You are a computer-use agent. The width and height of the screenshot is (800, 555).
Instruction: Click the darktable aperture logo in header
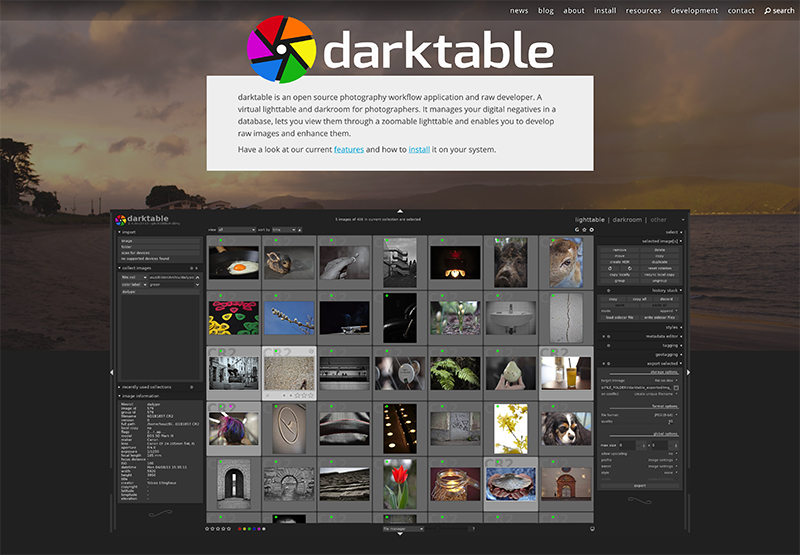(x=282, y=49)
